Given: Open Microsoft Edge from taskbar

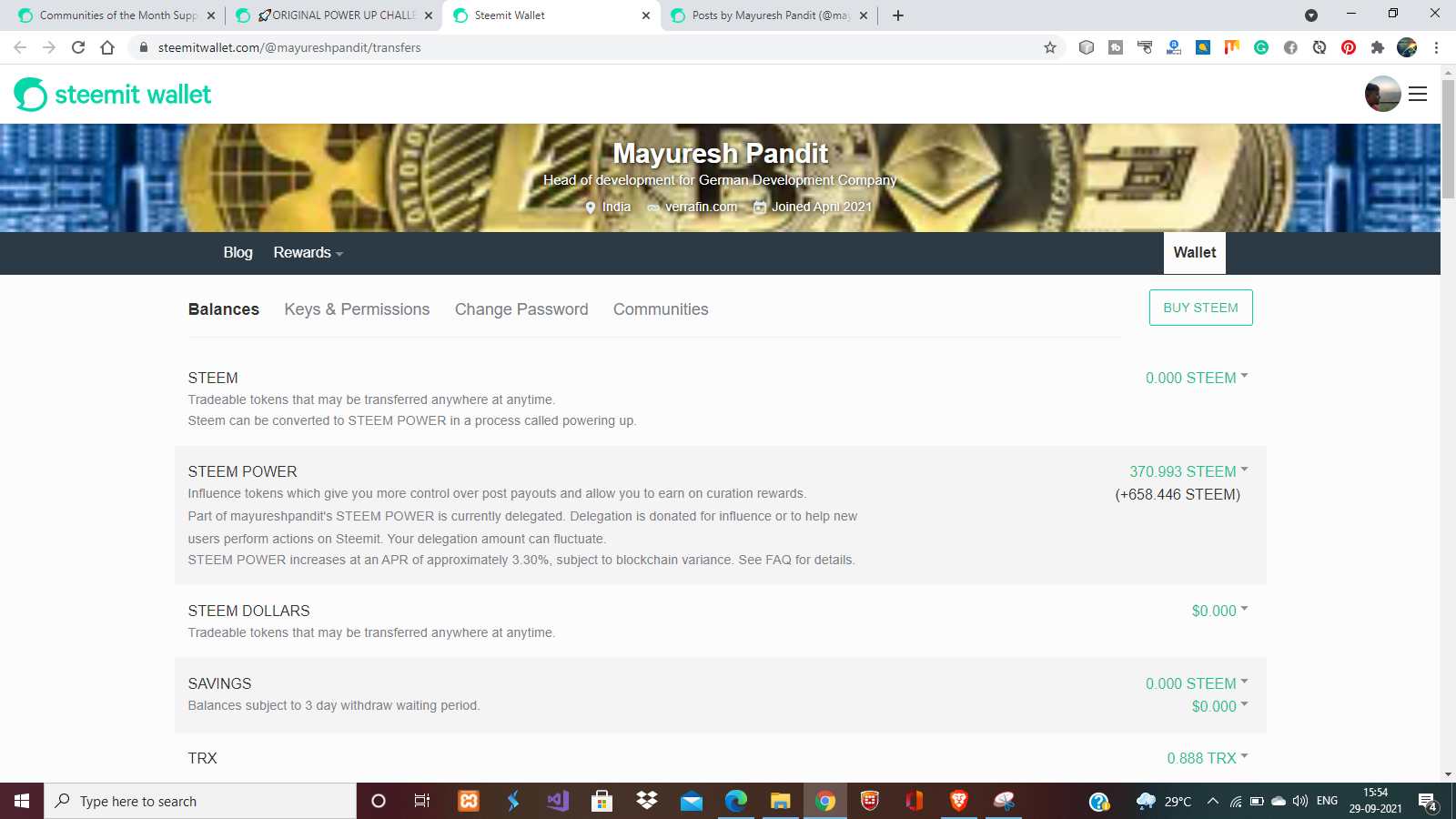Looking at the screenshot, I should (x=735, y=801).
